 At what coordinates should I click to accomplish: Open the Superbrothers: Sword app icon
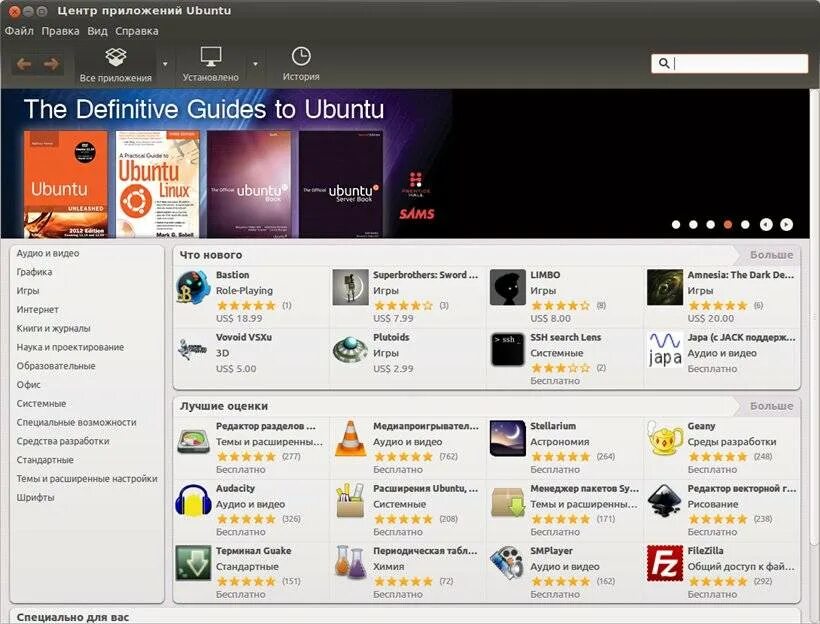click(x=350, y=288)
